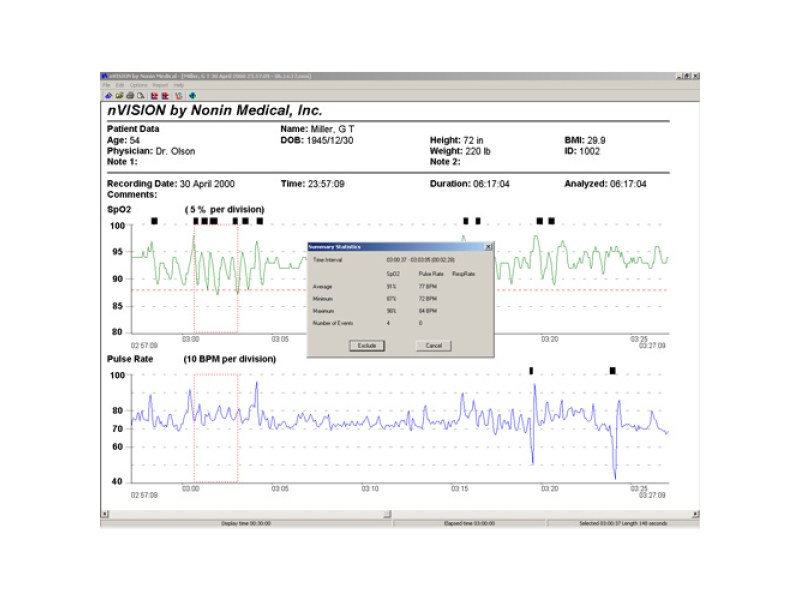Click the DOB value '1945/12/30'
Image resolution: width=800 pixels, height=600 pixels.
pos(330,140)
